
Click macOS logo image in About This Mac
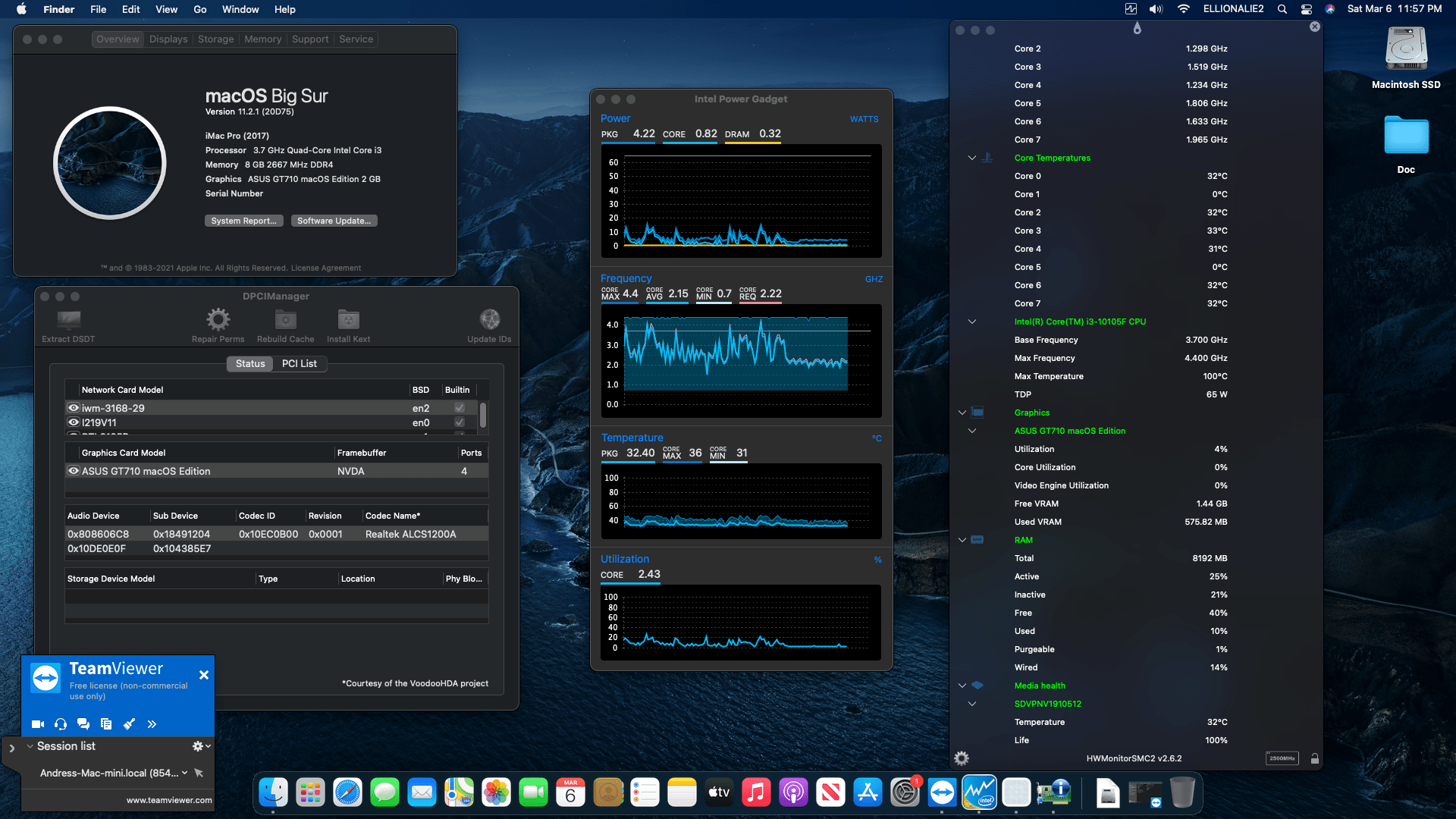(x=110, y=163)
